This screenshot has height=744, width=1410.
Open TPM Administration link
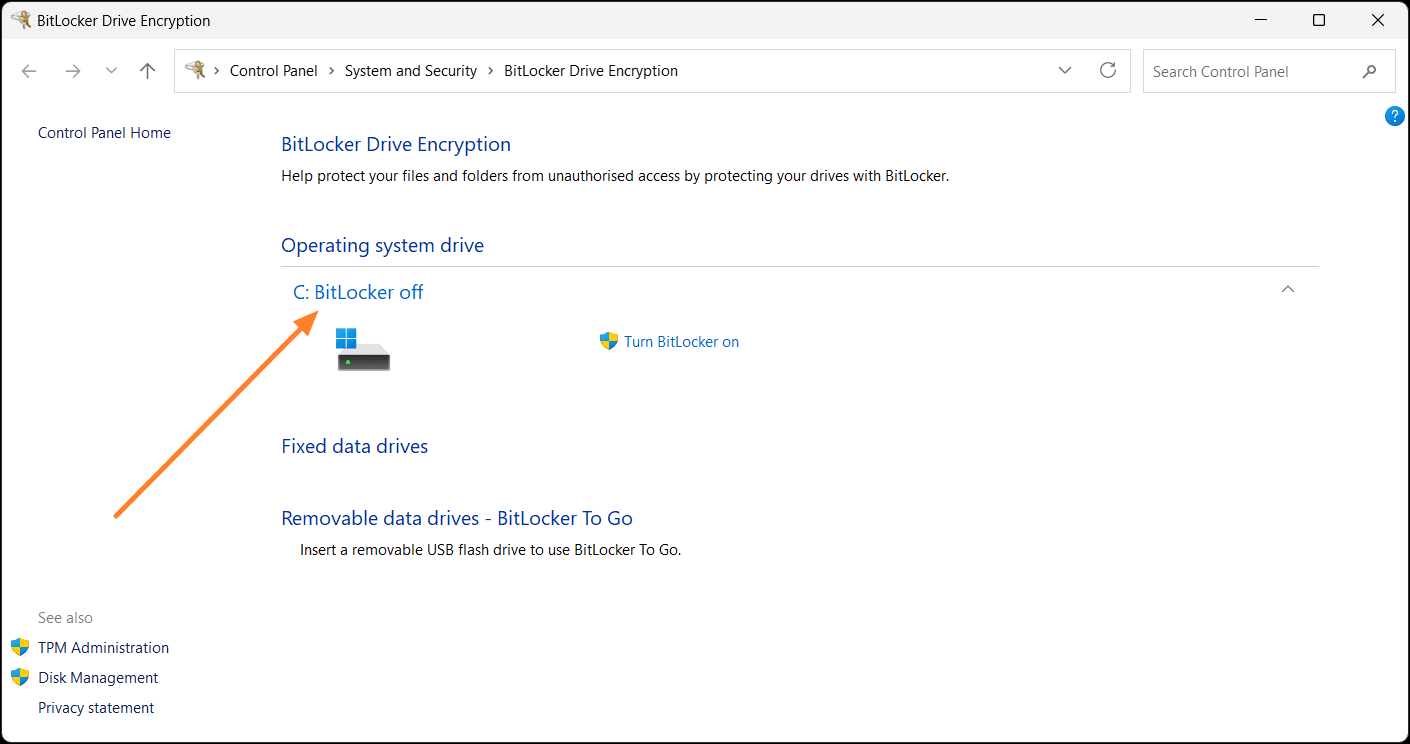(104, 648)
